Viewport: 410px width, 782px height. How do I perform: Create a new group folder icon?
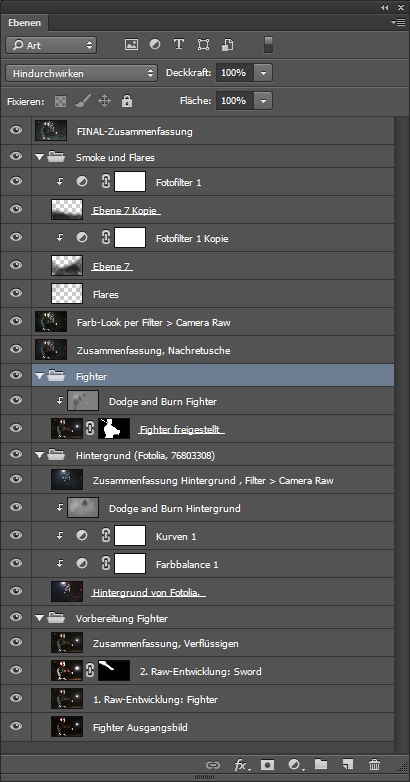(321, 764)
